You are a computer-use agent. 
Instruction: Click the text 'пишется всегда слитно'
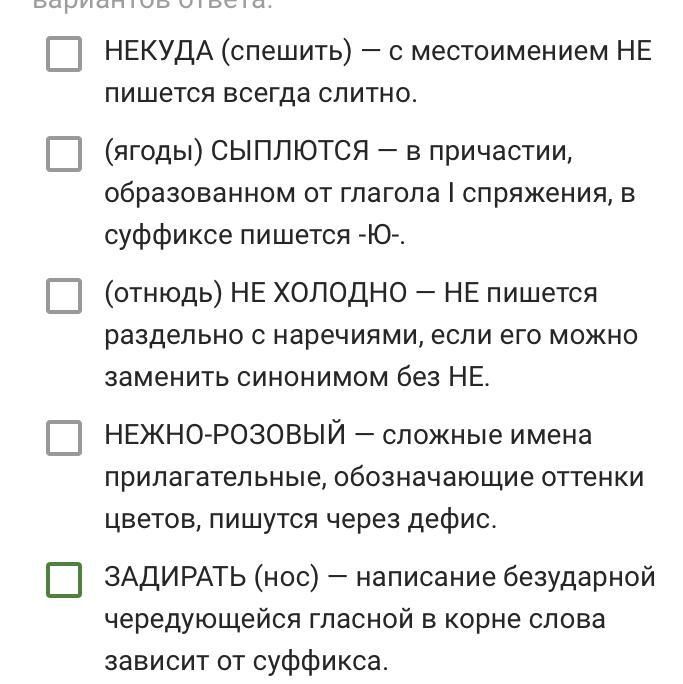point(259,93)
